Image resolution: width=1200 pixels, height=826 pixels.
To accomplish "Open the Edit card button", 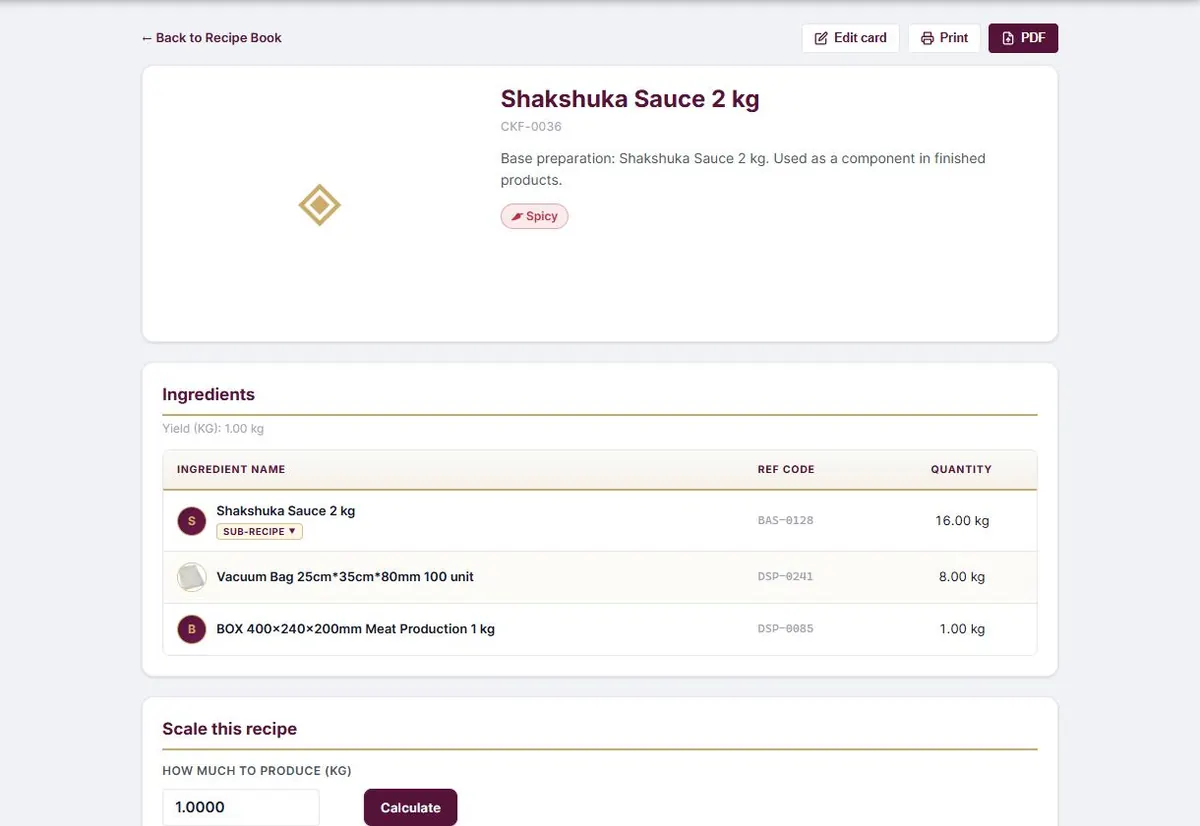I will pyautogui.click(x=851, y=38).
